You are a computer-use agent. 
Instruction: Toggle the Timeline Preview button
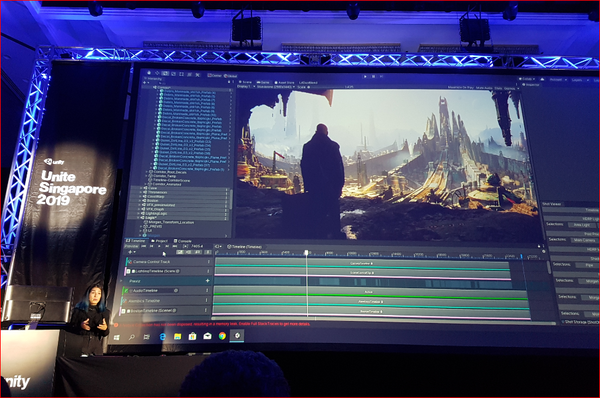[x=131, y=246]
